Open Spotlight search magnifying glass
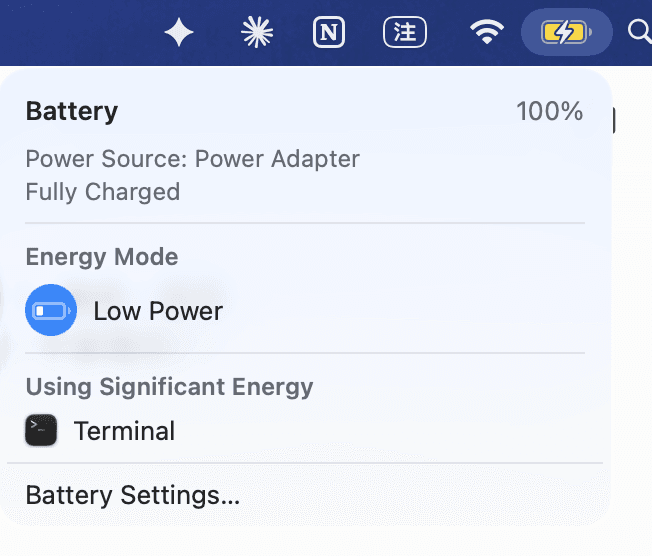Screen dimensions: 652x556 (640, 32)
